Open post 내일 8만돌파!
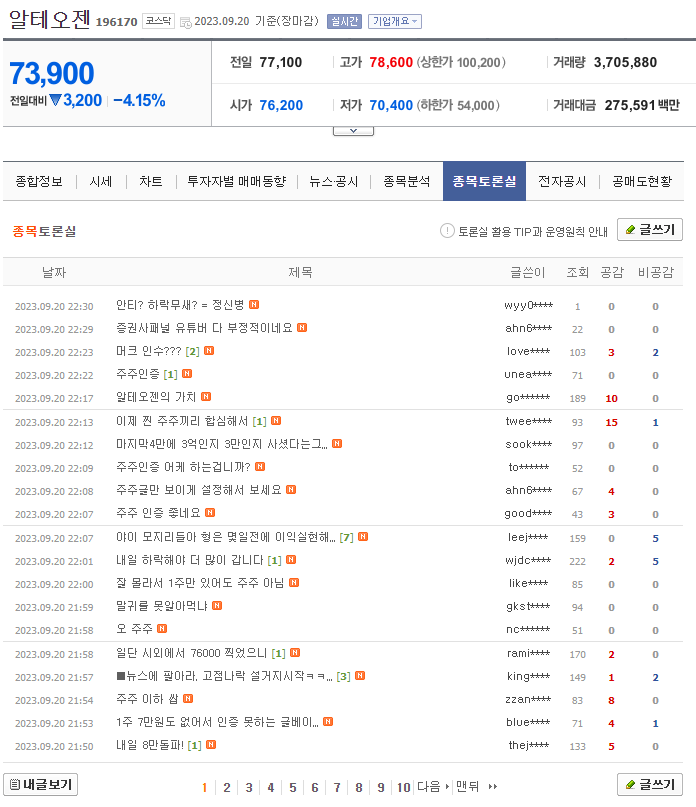 [150, 745]
